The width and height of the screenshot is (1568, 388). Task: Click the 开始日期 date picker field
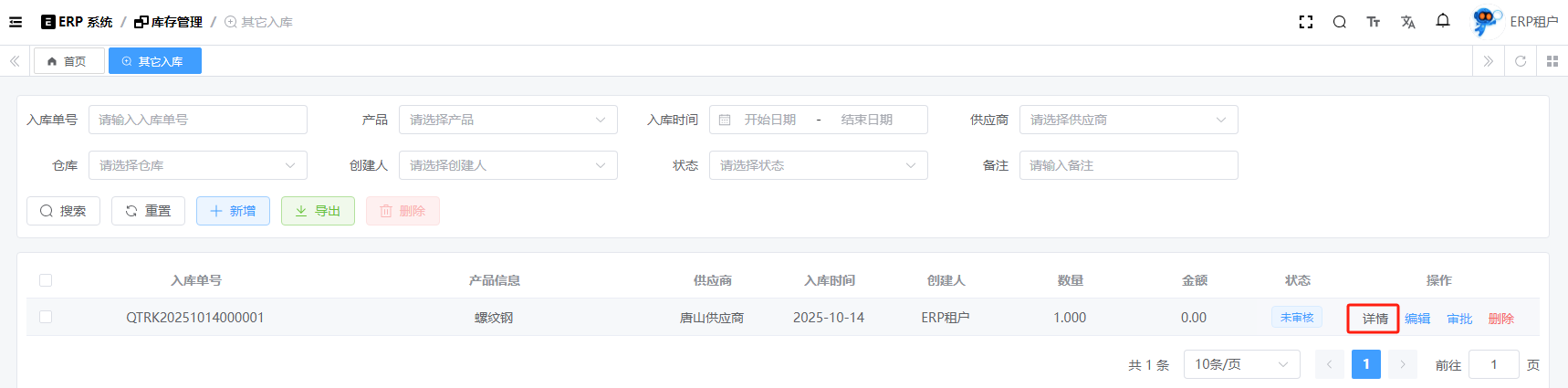(x=769, y=120)
